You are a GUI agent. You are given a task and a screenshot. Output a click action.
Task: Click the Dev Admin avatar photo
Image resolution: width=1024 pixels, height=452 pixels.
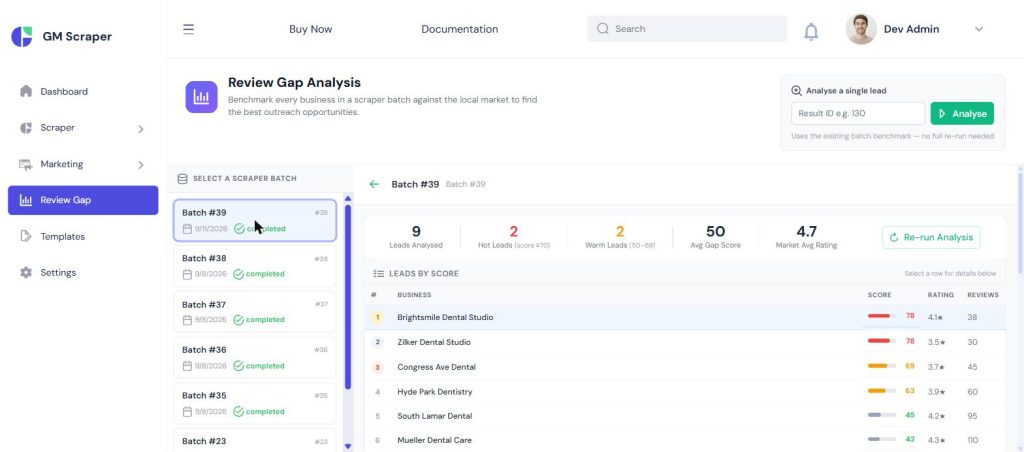pos(860,29)
